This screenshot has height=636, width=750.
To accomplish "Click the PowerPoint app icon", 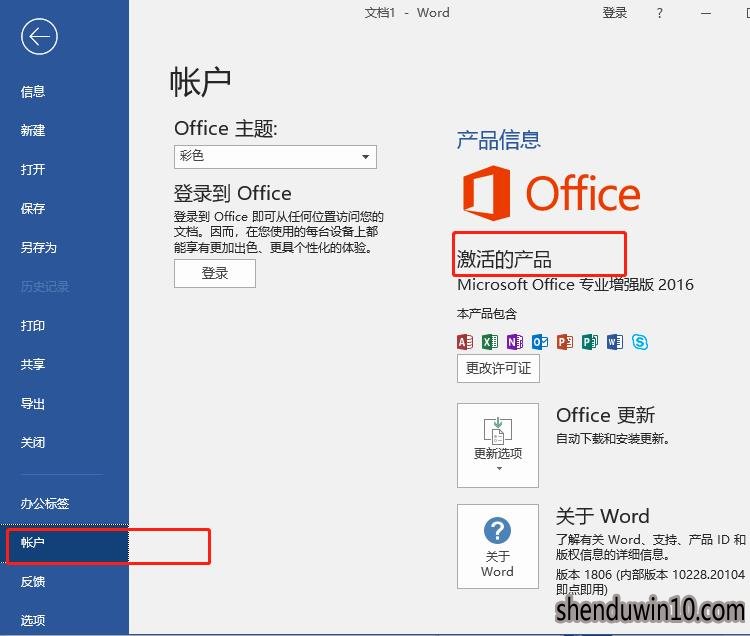I will (x=564, y=342).
